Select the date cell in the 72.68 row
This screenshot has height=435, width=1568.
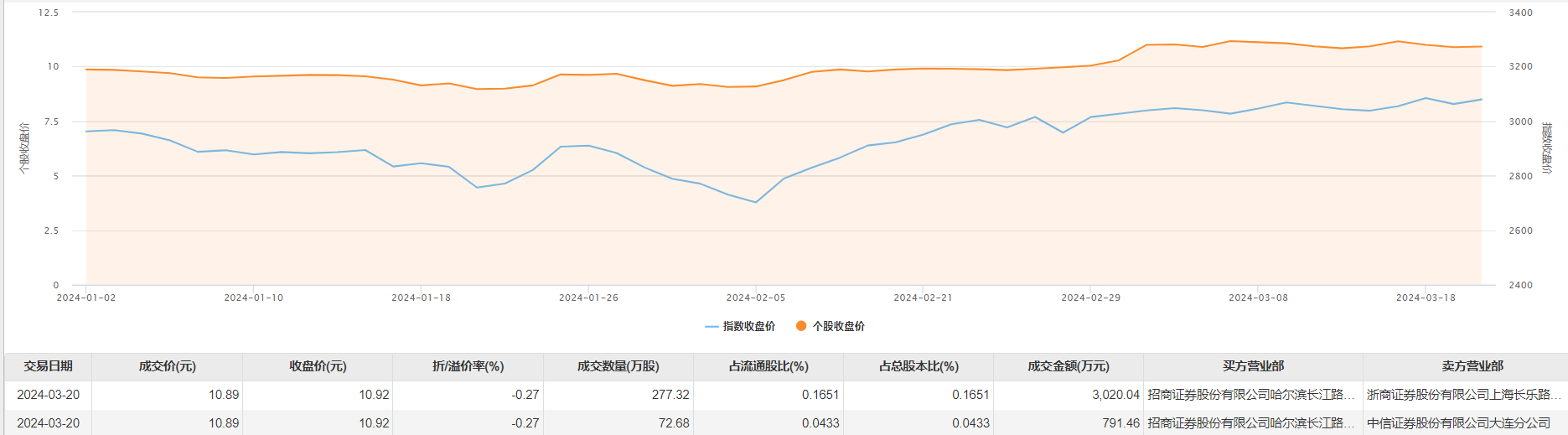point(48,423)
